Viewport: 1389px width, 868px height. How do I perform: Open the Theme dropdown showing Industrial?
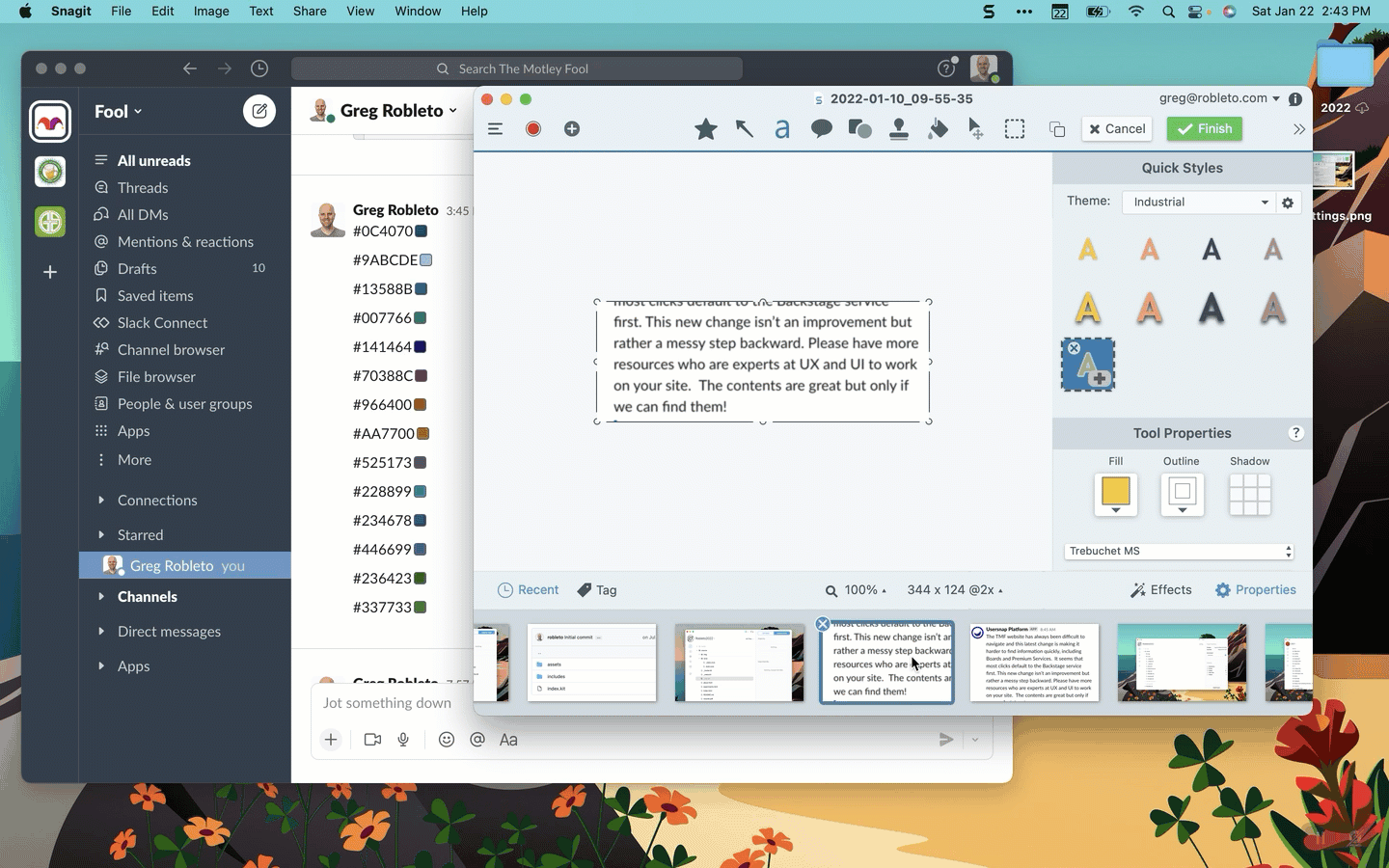click(1199, 203)
